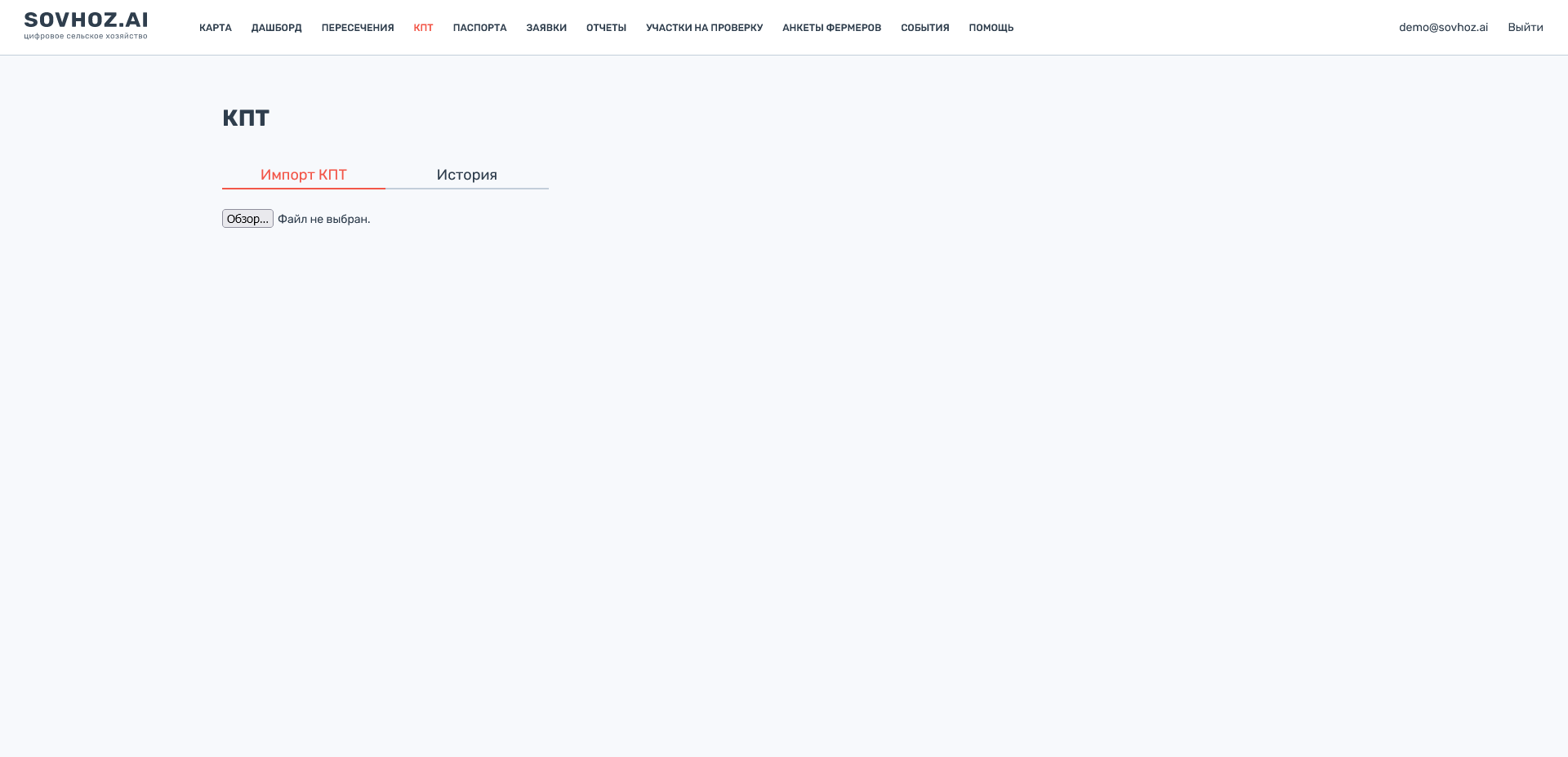Switch to the История tab
The image size is (1568, 757).
(467, 175)
